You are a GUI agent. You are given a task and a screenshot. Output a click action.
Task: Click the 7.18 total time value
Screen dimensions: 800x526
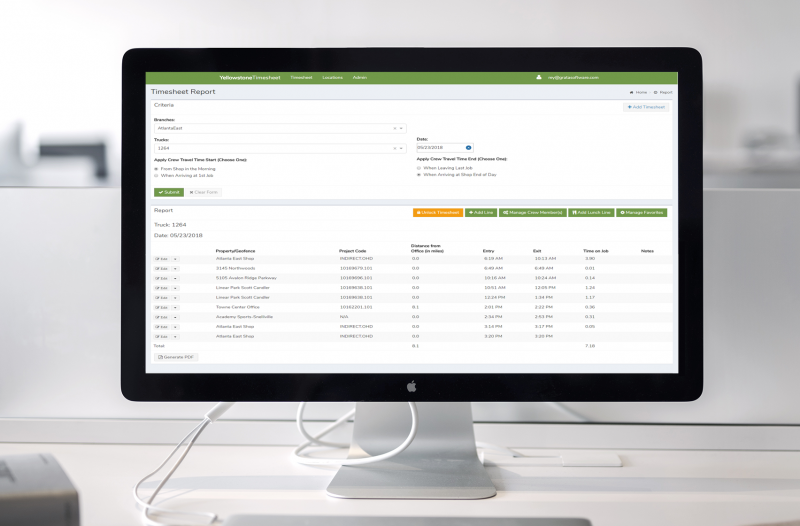pyautogui.click(x=590, y=346)
